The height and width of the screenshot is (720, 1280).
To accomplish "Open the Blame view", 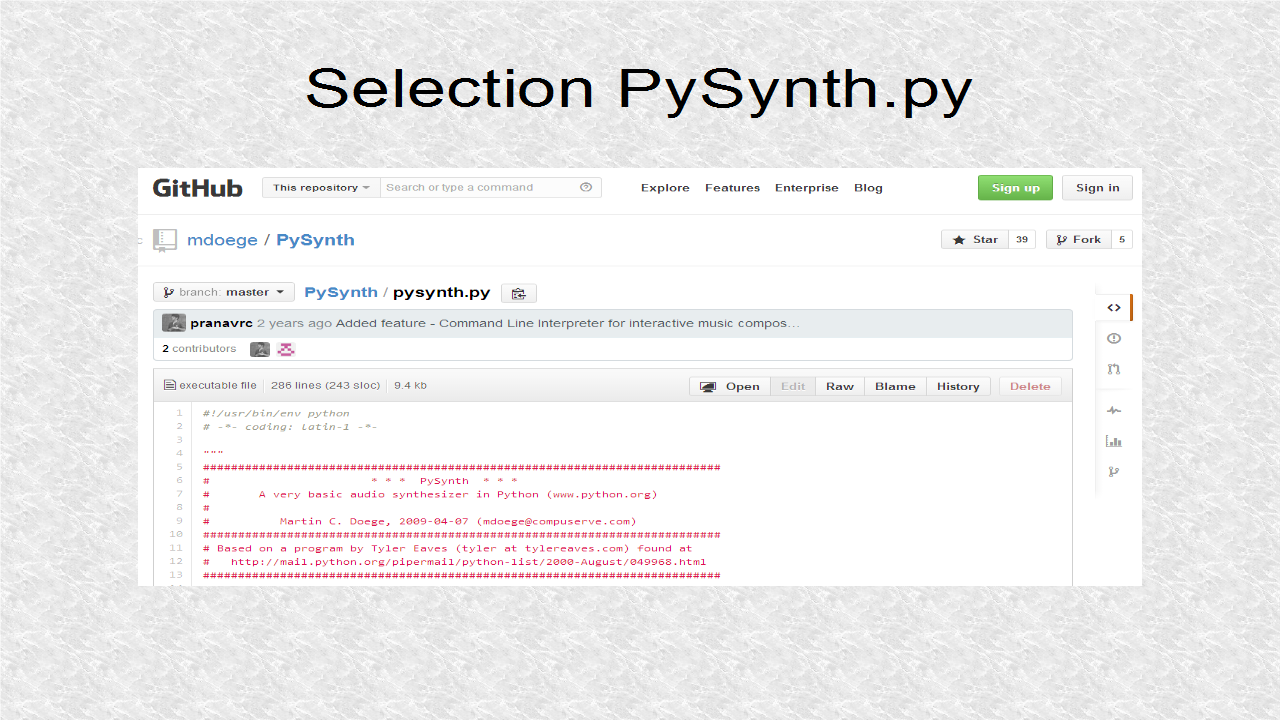I will pyautogui.click(x=895, y=386).
